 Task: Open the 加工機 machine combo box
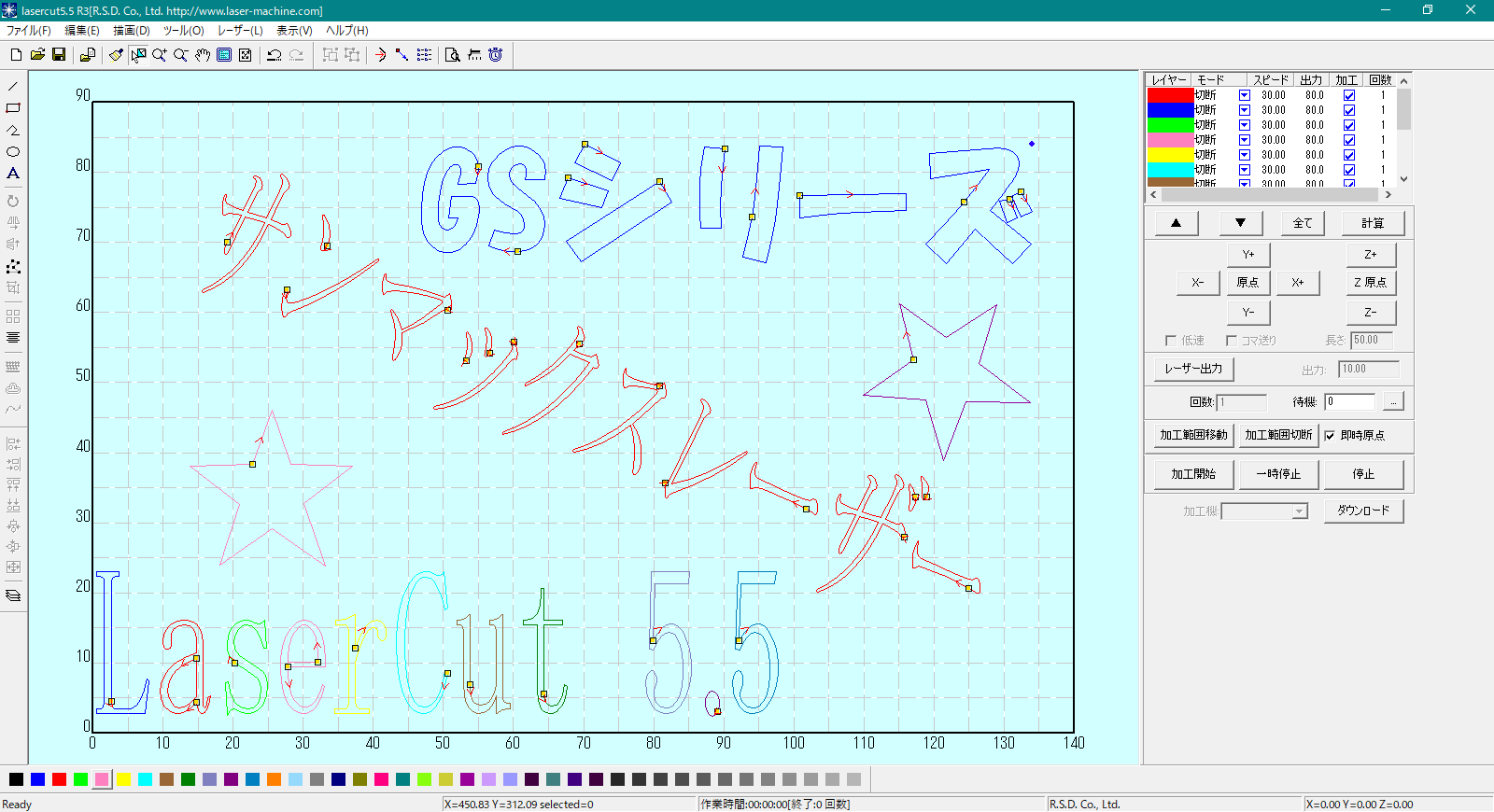[x=1264, y=511]
